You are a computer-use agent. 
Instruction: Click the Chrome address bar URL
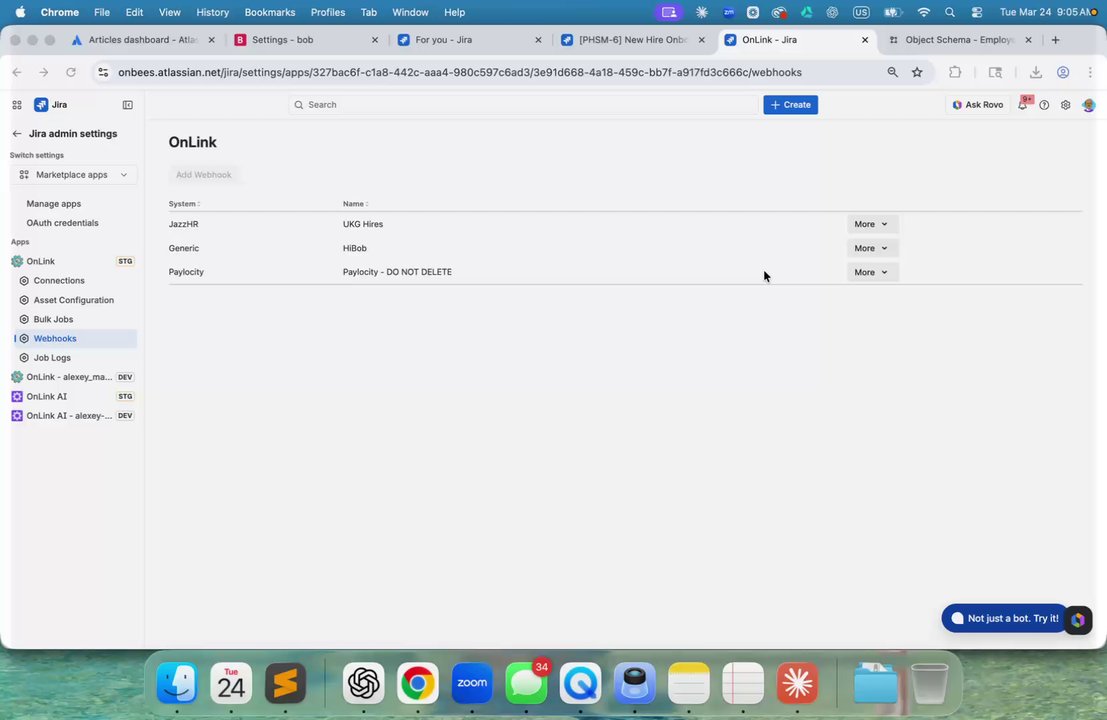[460, 72]
